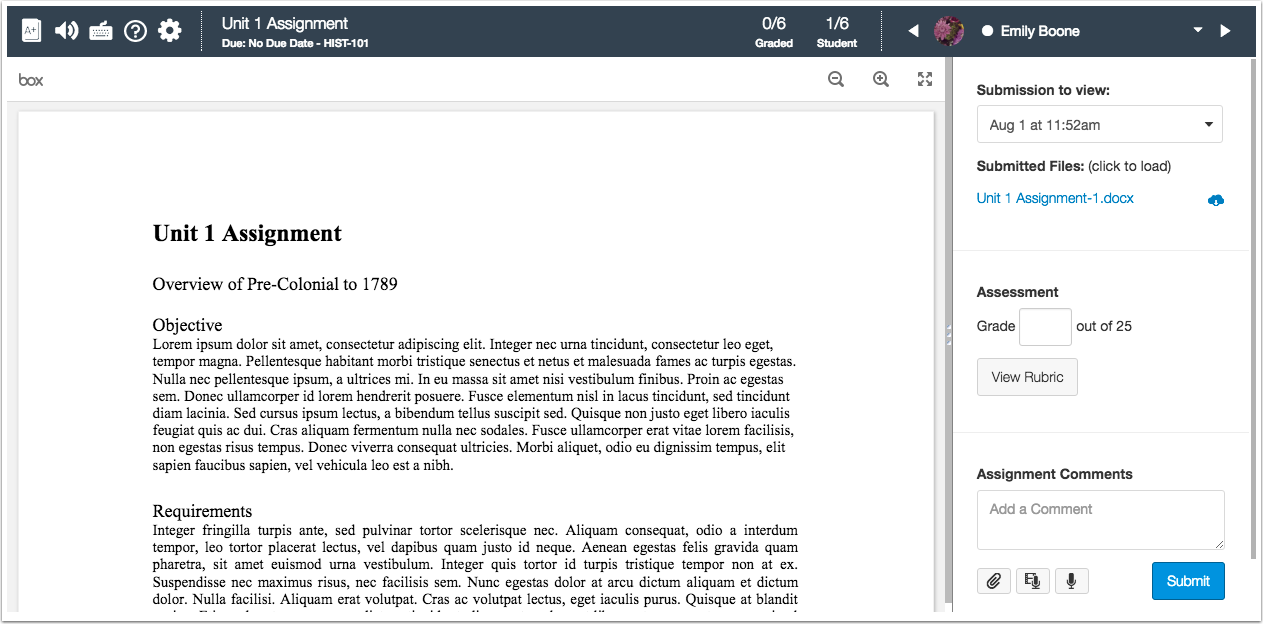The height and width of the screenshot is (624, 1263).
Task: Click the Overview of Pre-Colonial to 1789 line
Action: [x=275, y=284]
